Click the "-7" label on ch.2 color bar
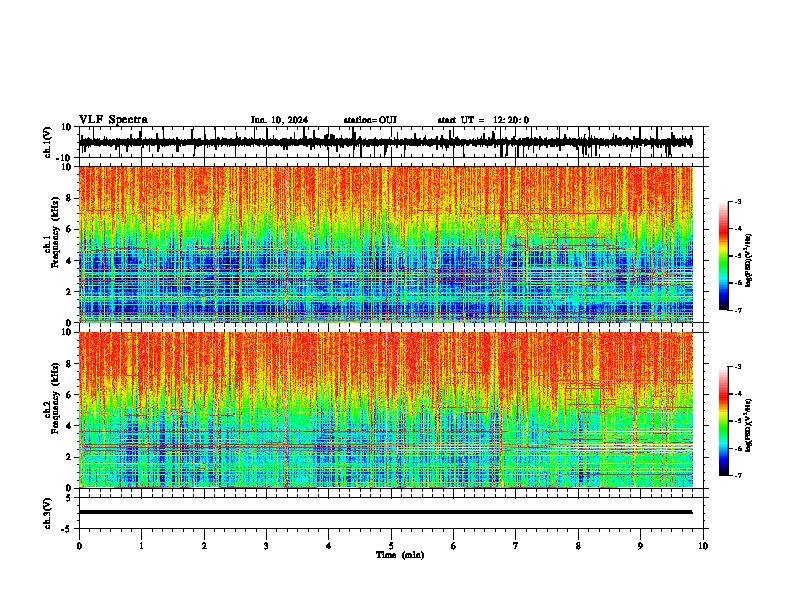 [737, 476]
